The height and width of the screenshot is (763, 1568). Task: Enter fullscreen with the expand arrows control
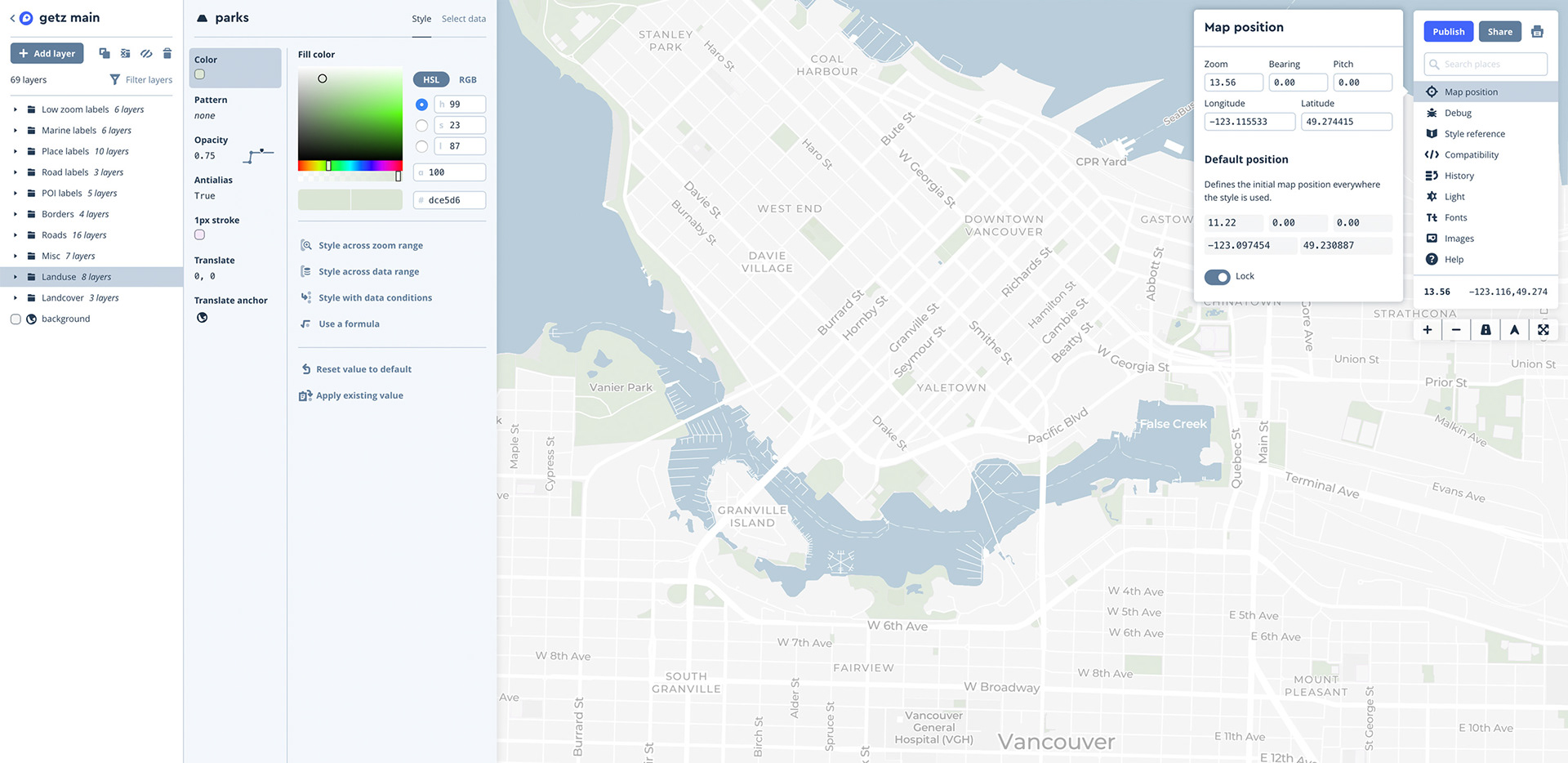click(x=1543, y=330)
